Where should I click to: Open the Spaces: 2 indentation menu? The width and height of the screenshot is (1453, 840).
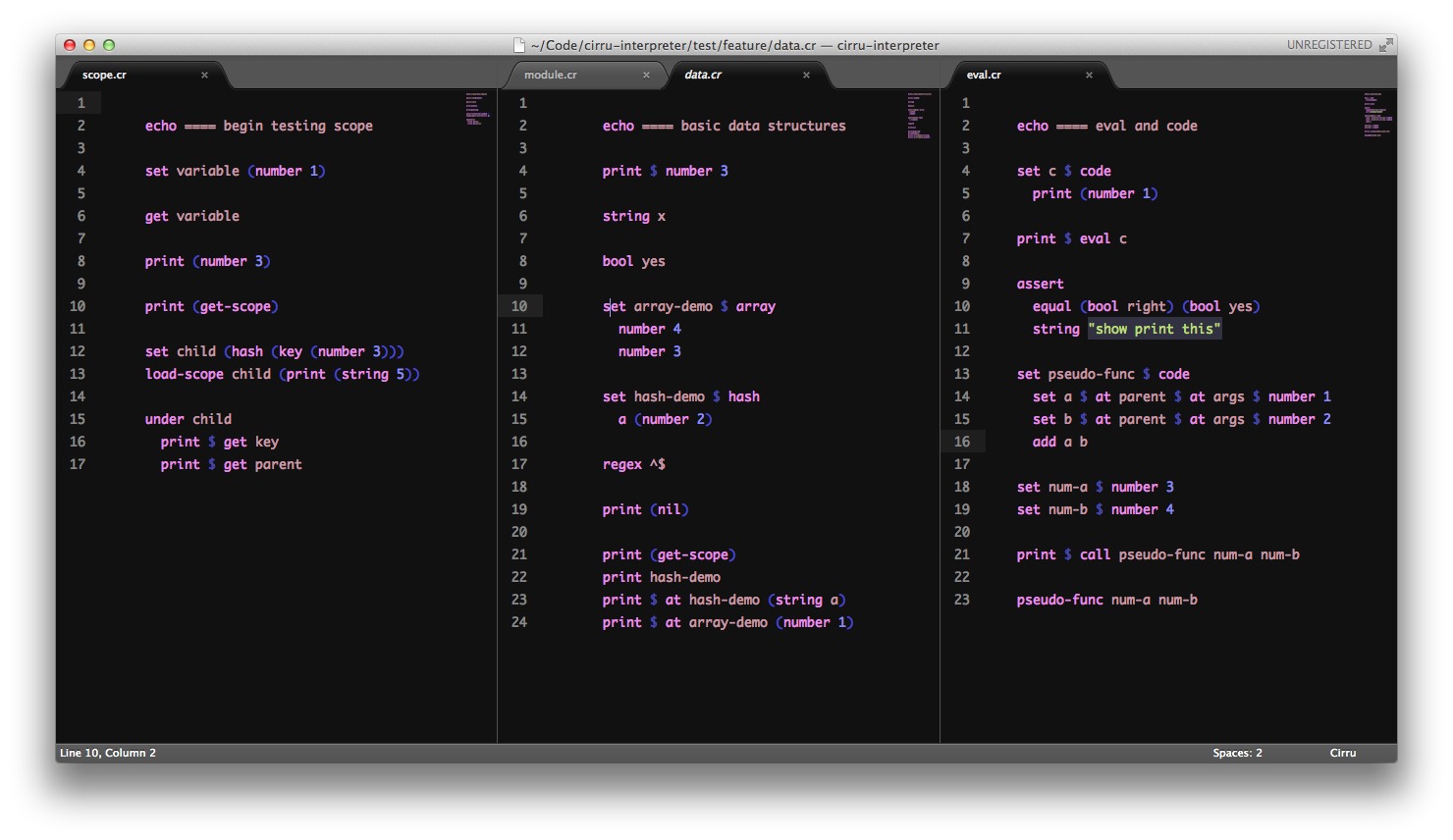(x=1237, y=753)
